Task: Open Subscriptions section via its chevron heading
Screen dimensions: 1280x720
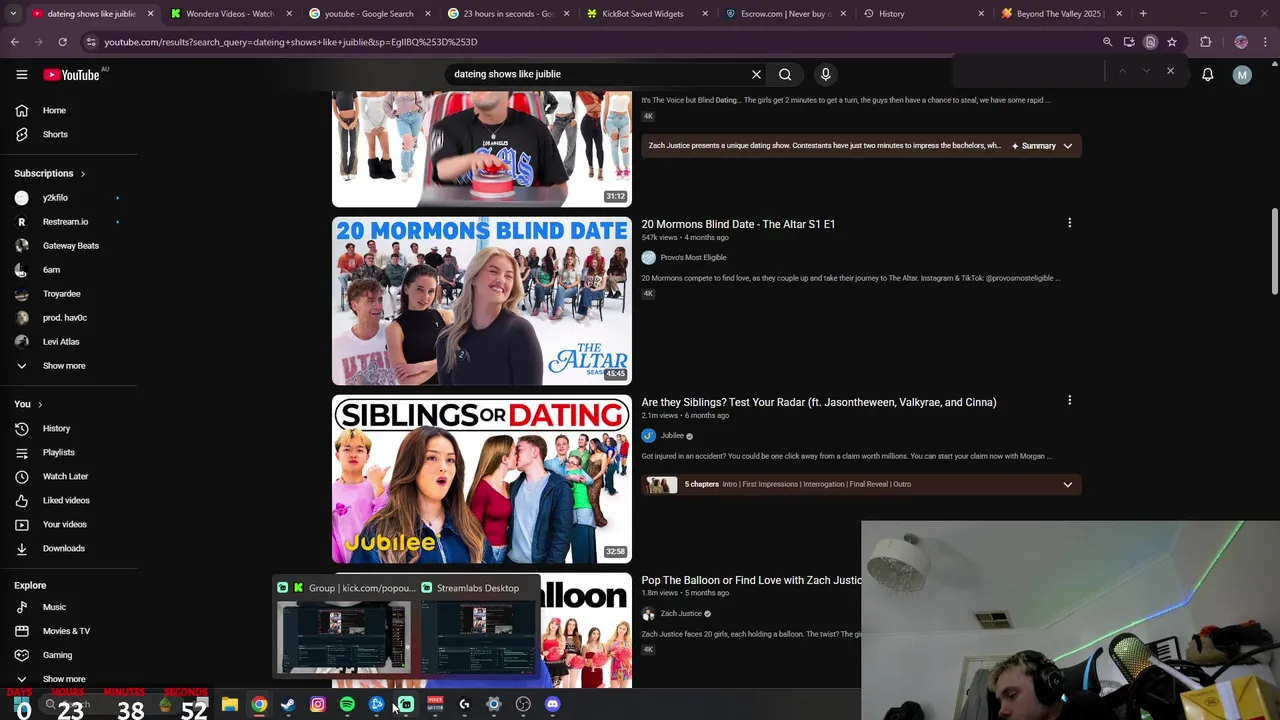Action: [x=50, y=174]
